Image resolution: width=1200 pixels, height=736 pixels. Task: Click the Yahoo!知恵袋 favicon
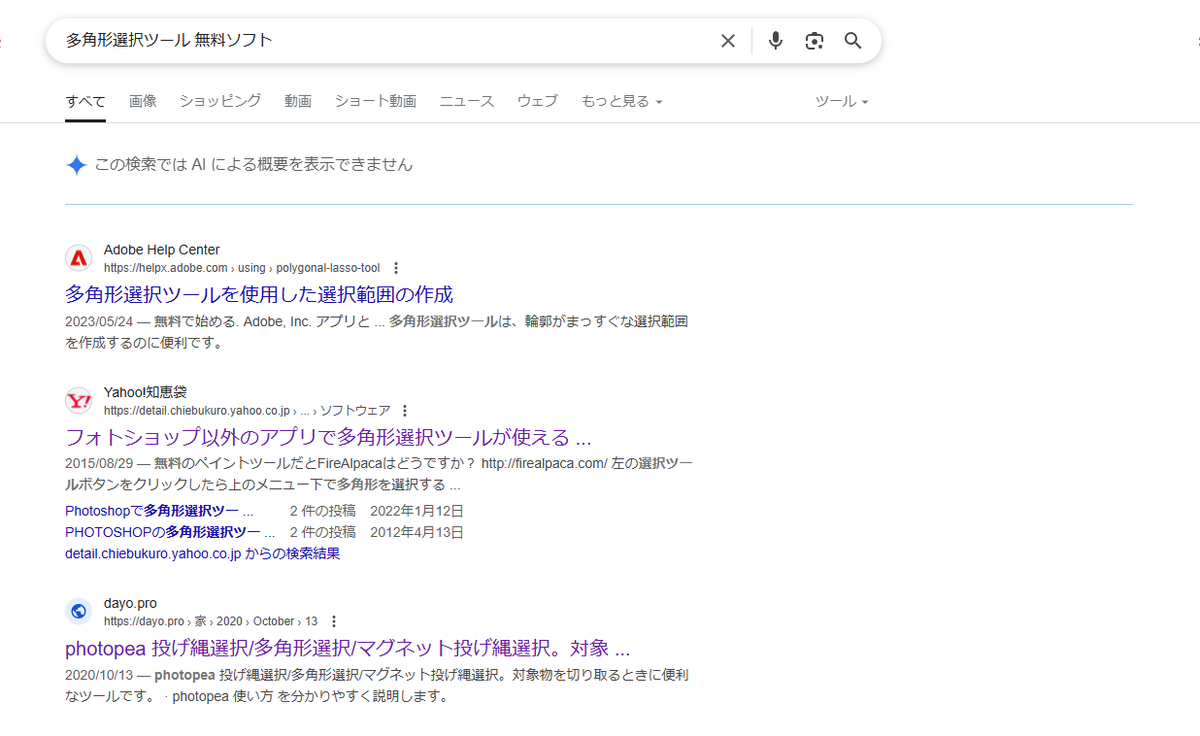tap(79, 401)
